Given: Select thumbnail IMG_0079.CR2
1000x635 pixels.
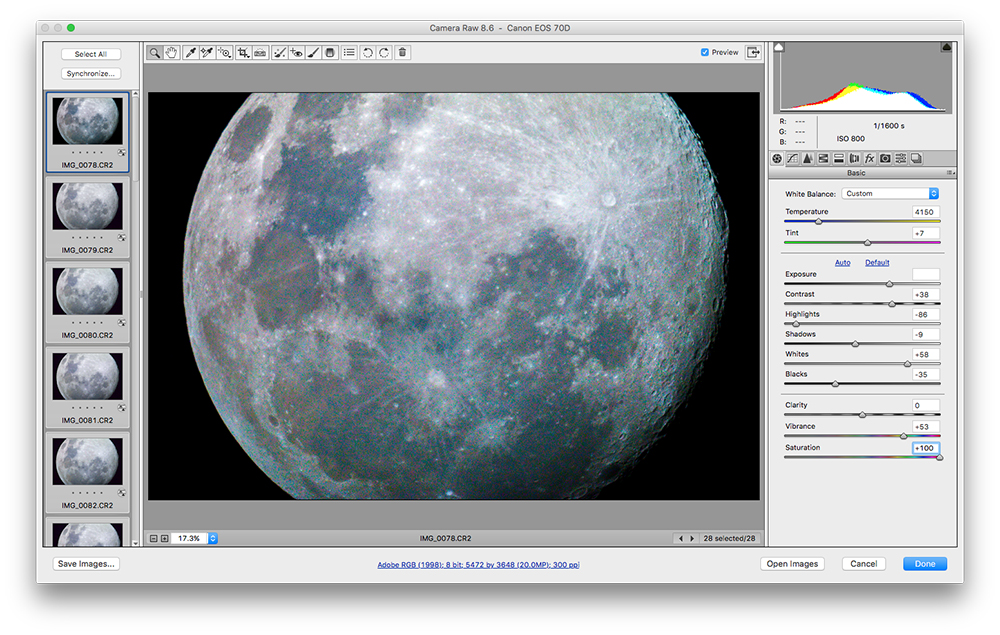Looking at the screenshot, I should point(87,217).
